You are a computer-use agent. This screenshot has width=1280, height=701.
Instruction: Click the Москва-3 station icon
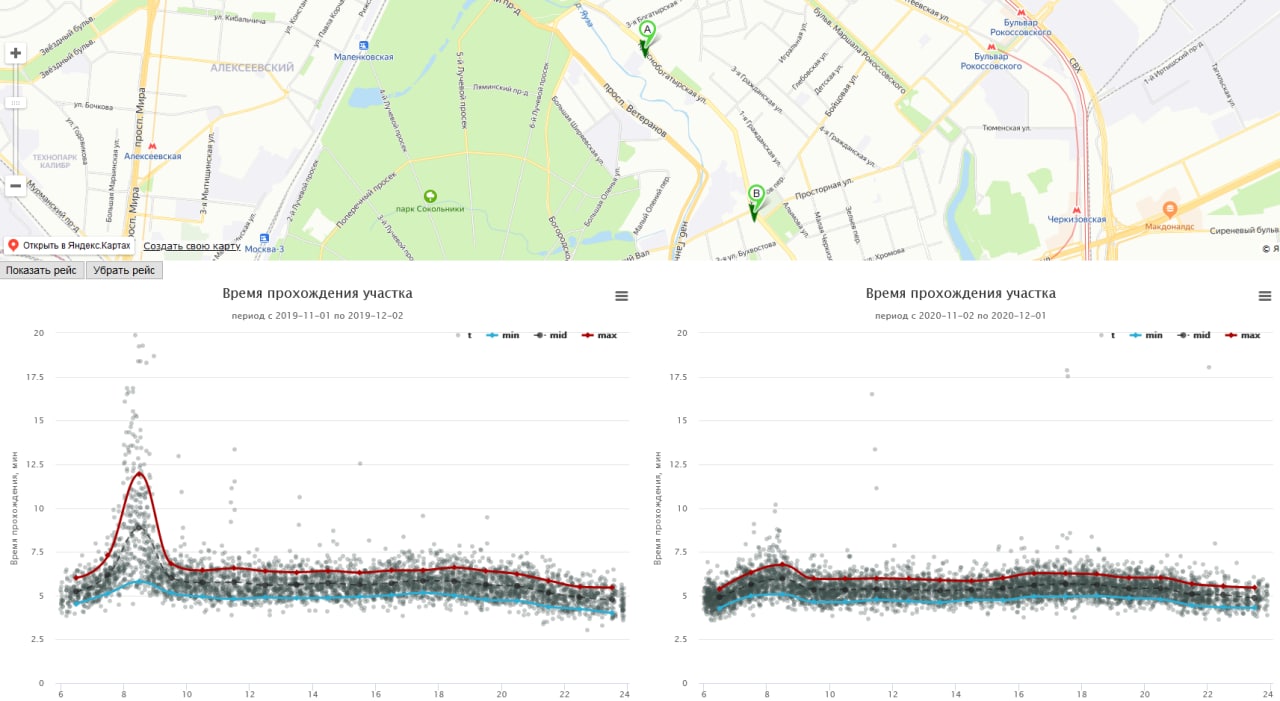(264, 238)
